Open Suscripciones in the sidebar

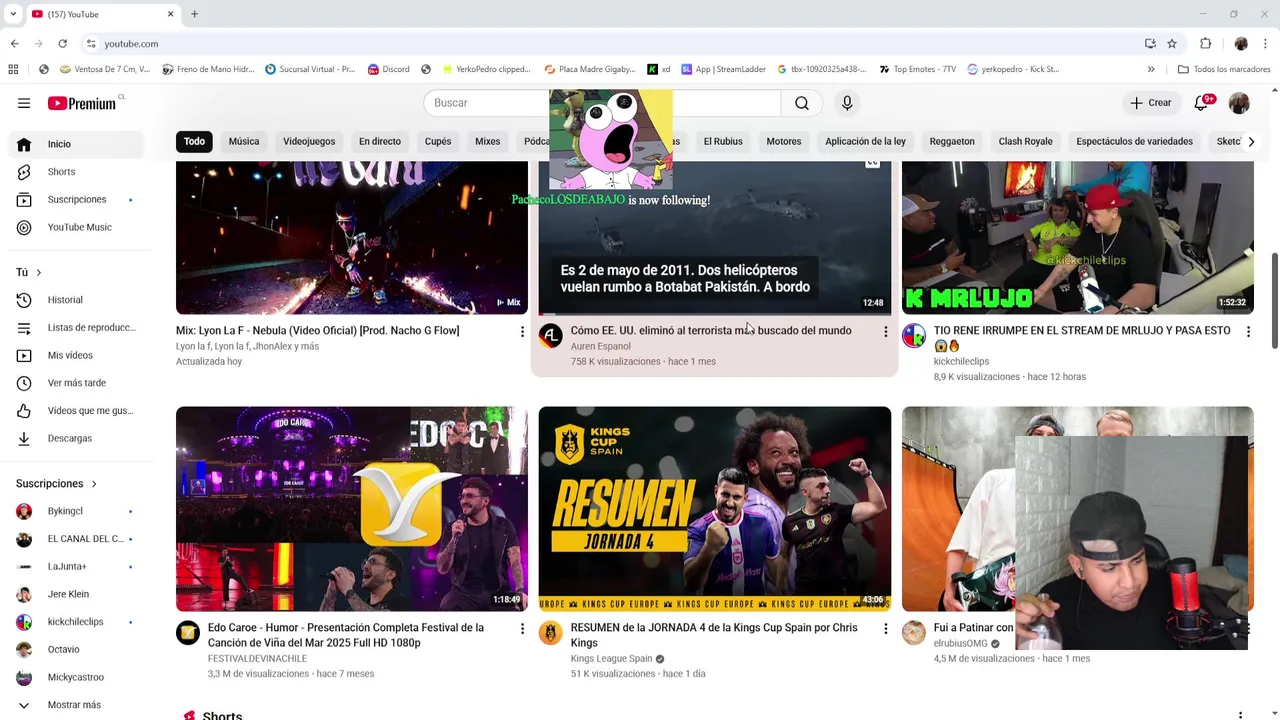click(x=77, y=200)
